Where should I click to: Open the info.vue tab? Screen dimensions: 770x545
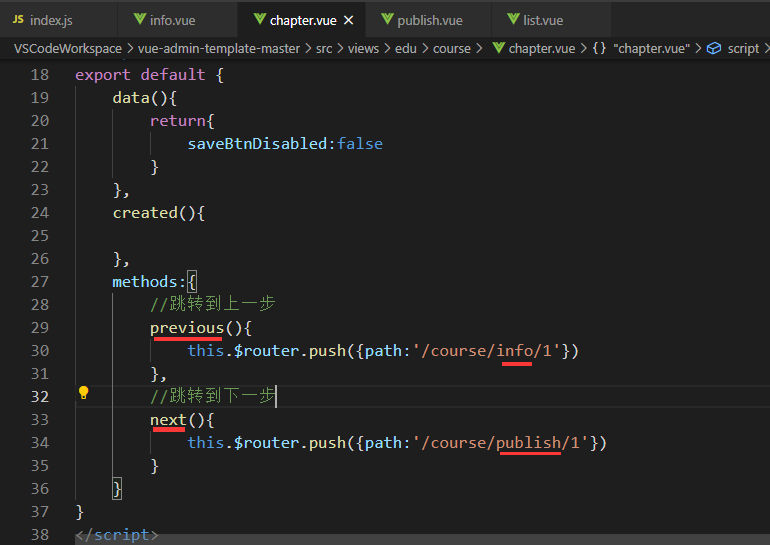[x=178, y=20]
